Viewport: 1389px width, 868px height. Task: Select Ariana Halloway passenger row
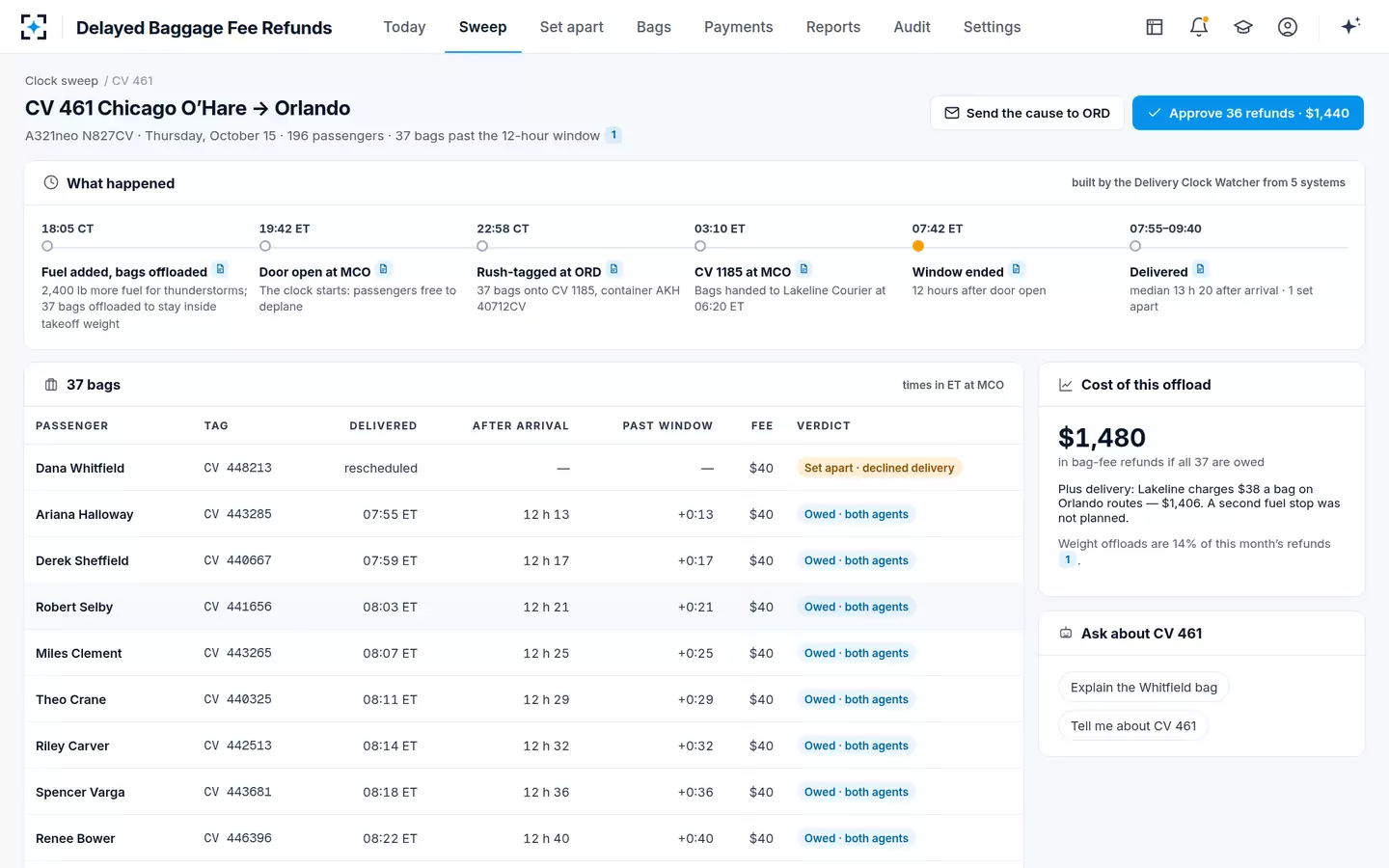pyautogui.click(x=524, y=514)
